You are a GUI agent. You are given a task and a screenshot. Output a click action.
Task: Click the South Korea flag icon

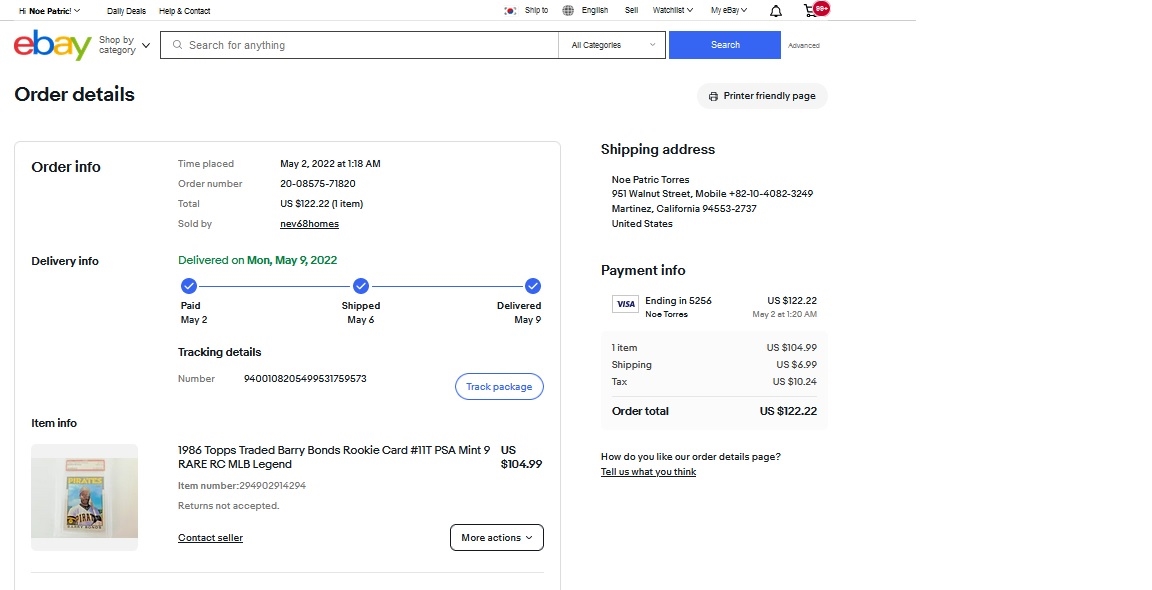coord(510,10)
